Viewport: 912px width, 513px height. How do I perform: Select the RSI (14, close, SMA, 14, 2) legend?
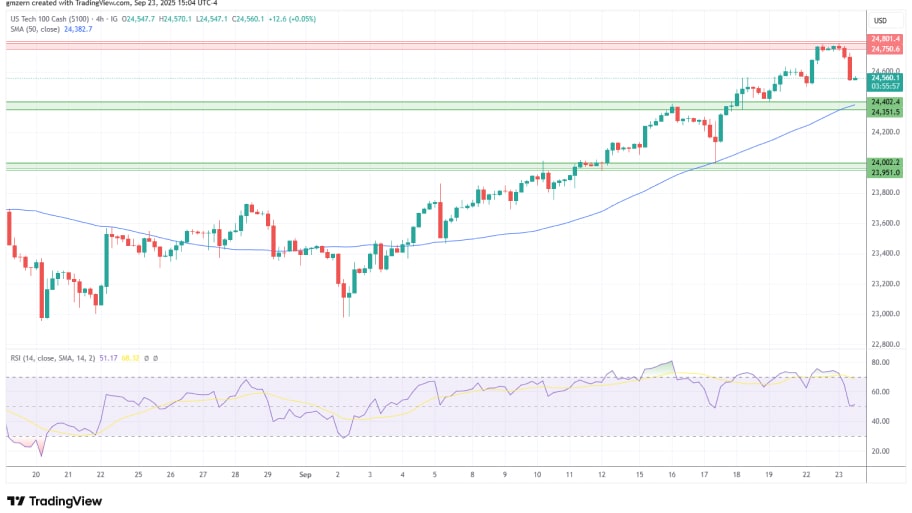[x=50, y=357]
